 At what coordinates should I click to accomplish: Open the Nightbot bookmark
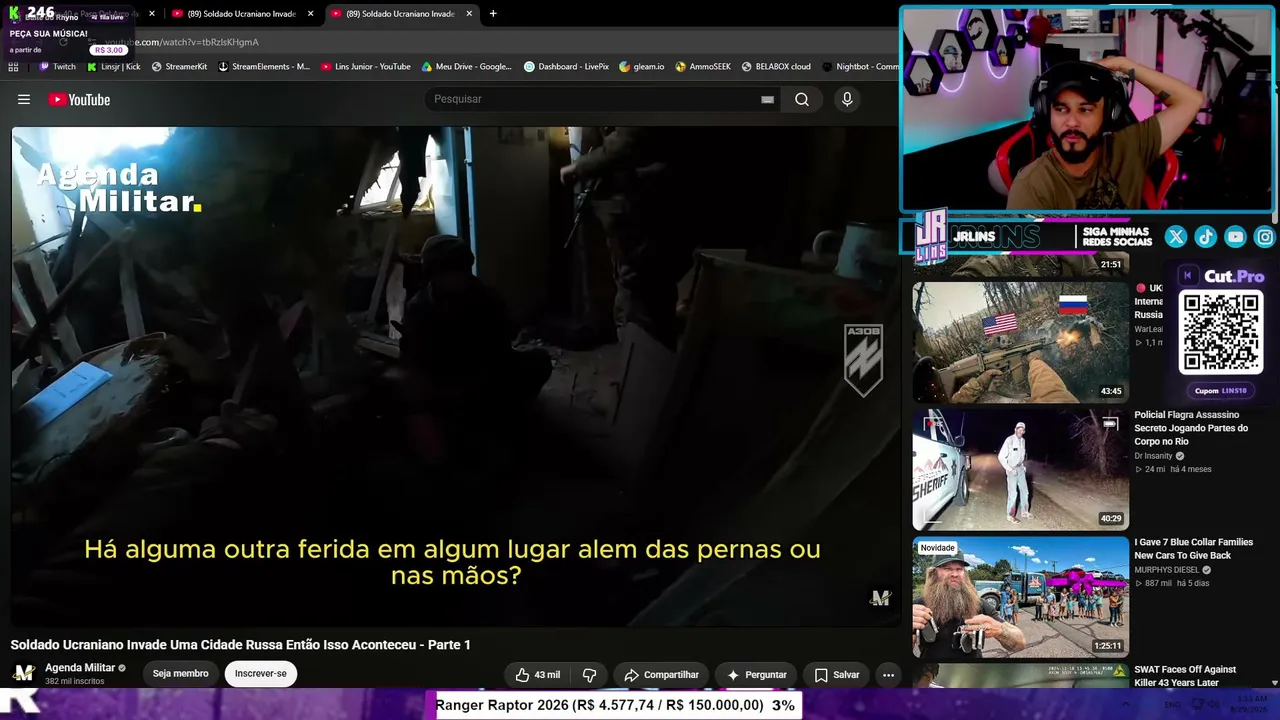860,67
